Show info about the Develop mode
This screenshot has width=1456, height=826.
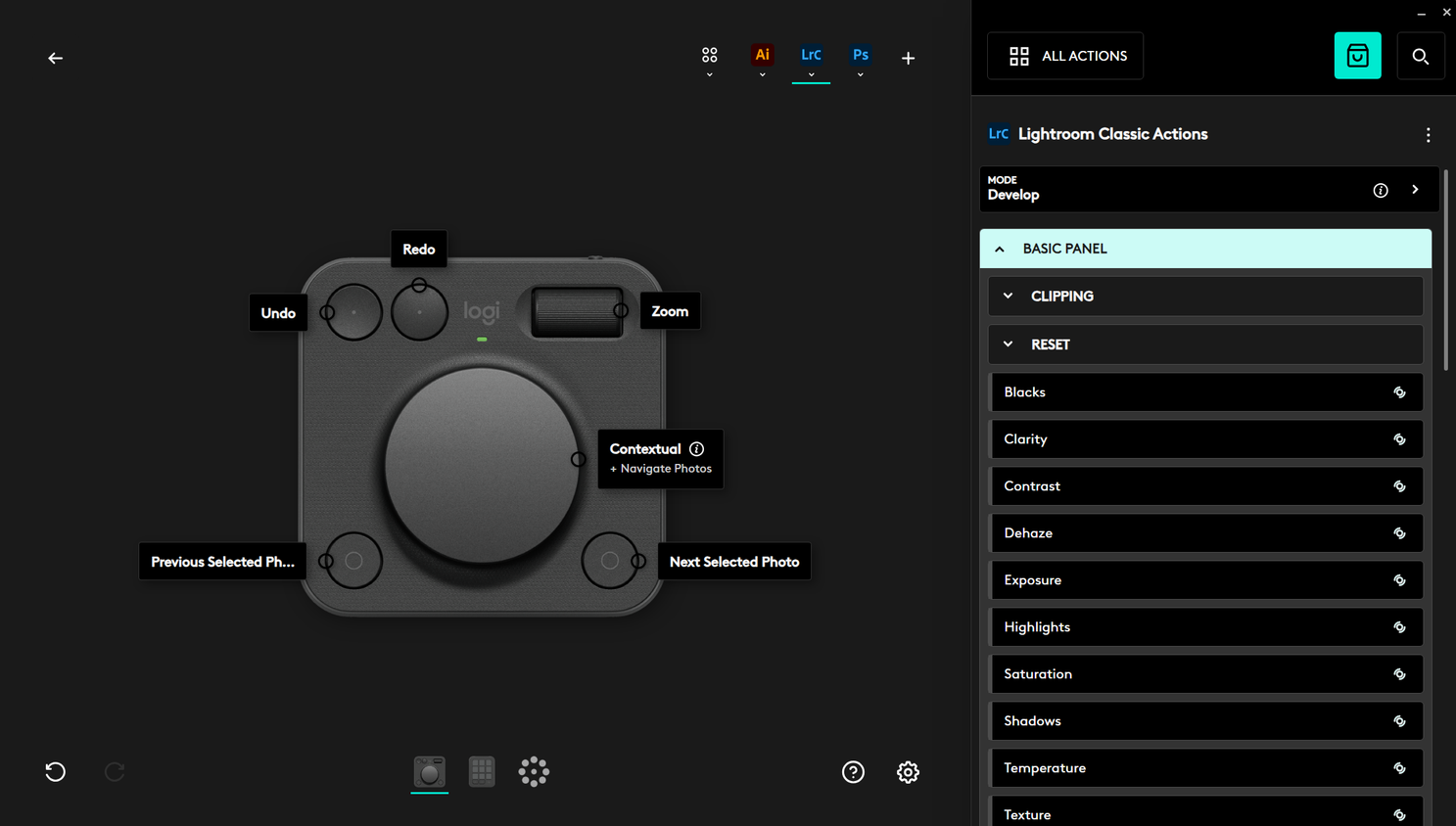[1381, 190]
